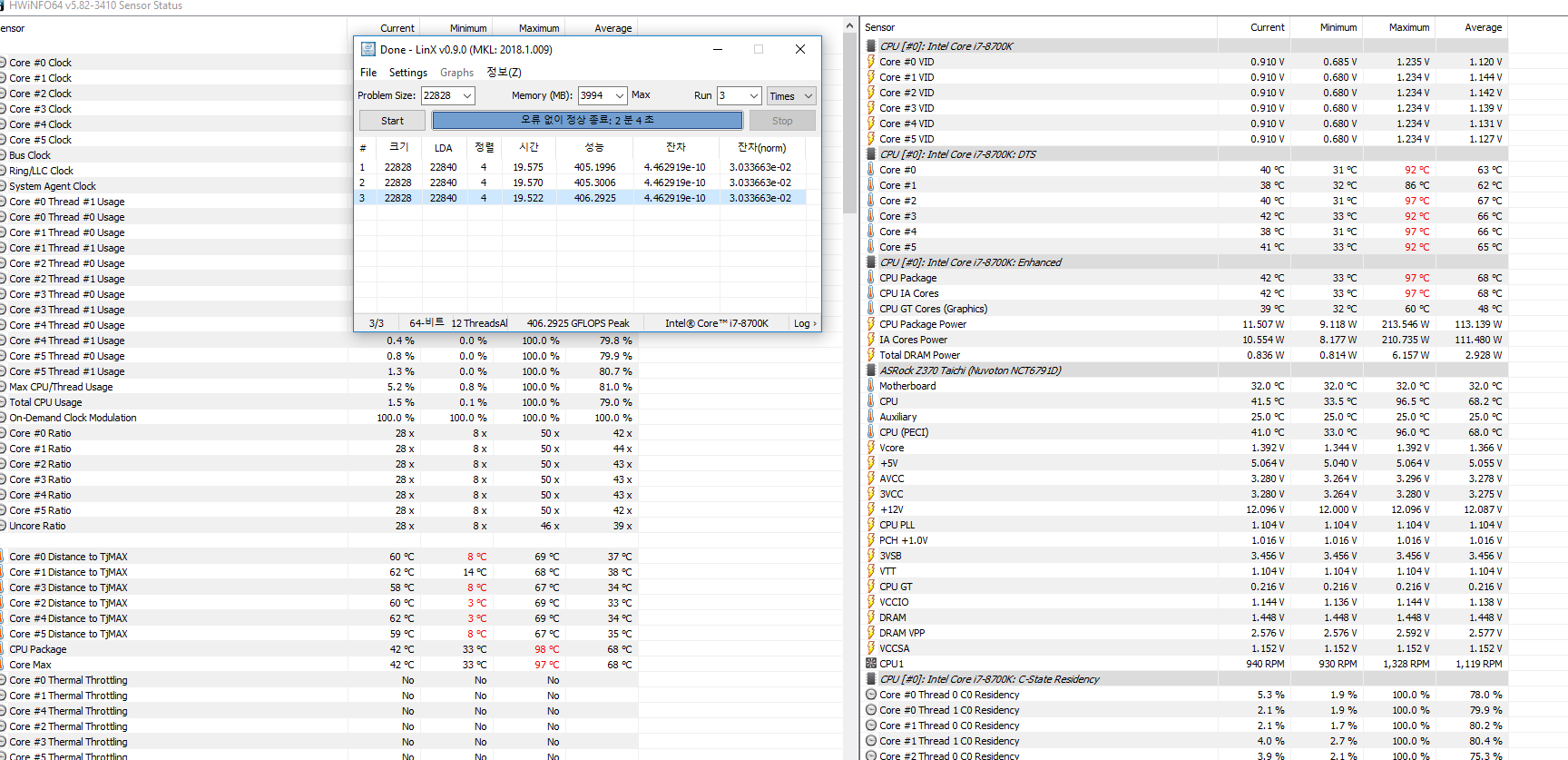Click the power icon beside CPU Package Power
1568x760 pixels.
[871, 324]
